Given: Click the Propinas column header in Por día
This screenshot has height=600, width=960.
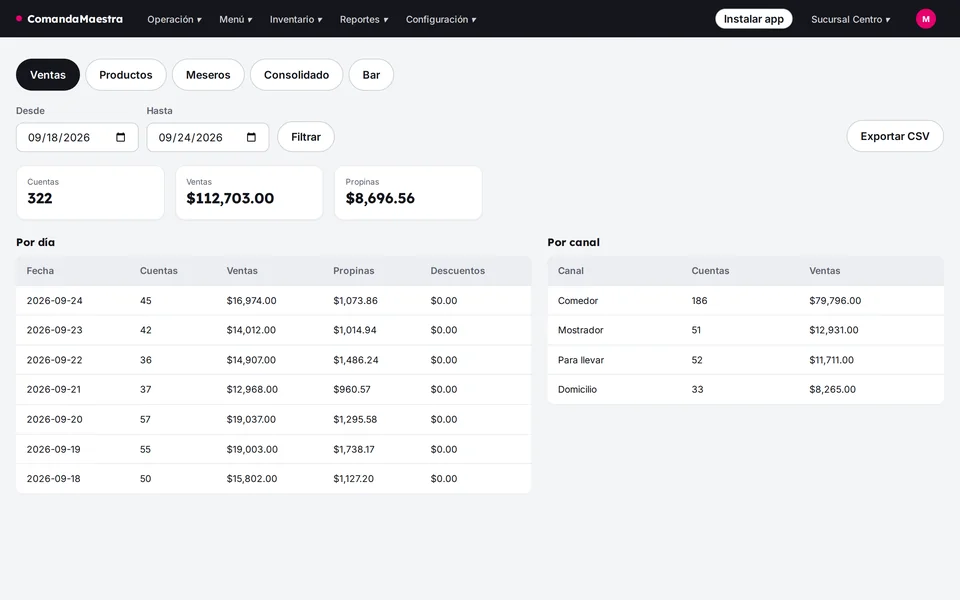Looking at the screenshot, I should pyautogui.click(x=353, y=271).
